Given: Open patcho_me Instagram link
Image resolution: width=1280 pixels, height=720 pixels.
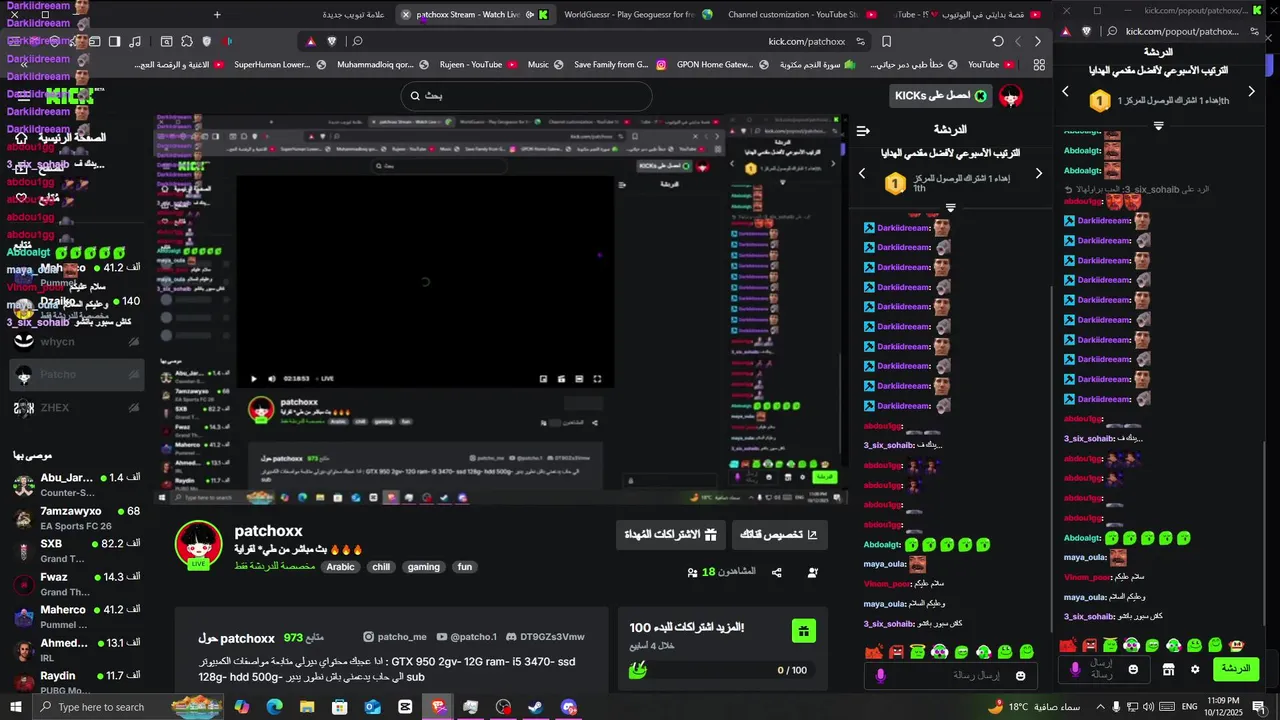Looking at the screenshot, I should click(x=394, y=637).
